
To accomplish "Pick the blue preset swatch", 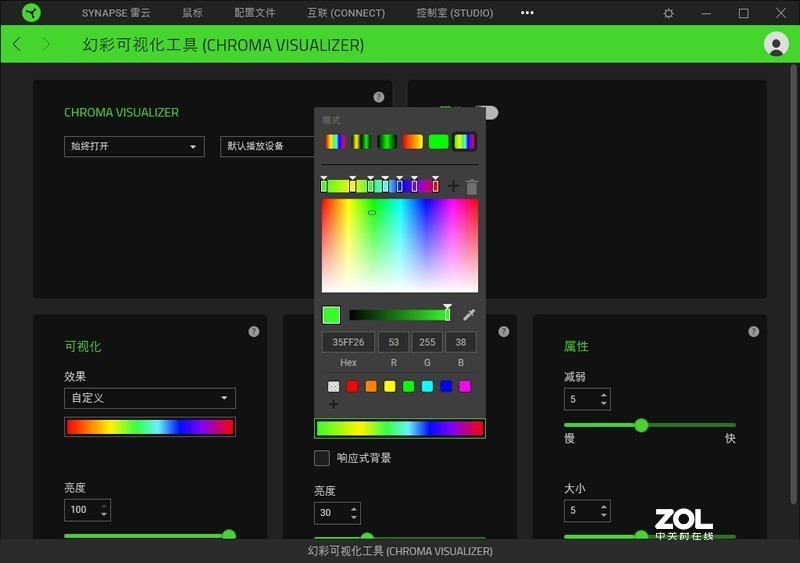I will coord(446,386).
